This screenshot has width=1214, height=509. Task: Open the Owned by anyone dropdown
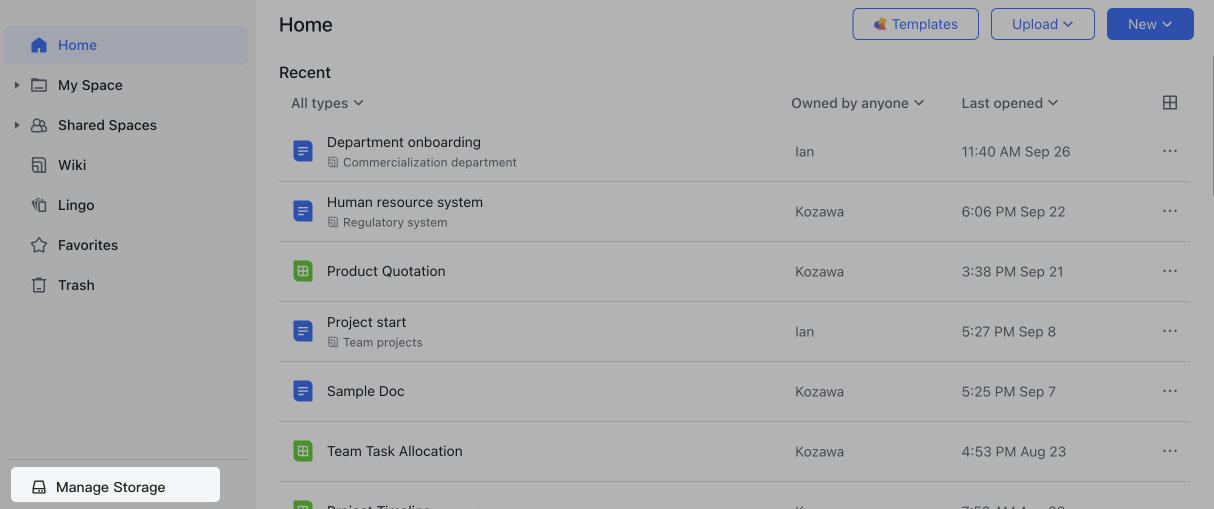[857, 103]
